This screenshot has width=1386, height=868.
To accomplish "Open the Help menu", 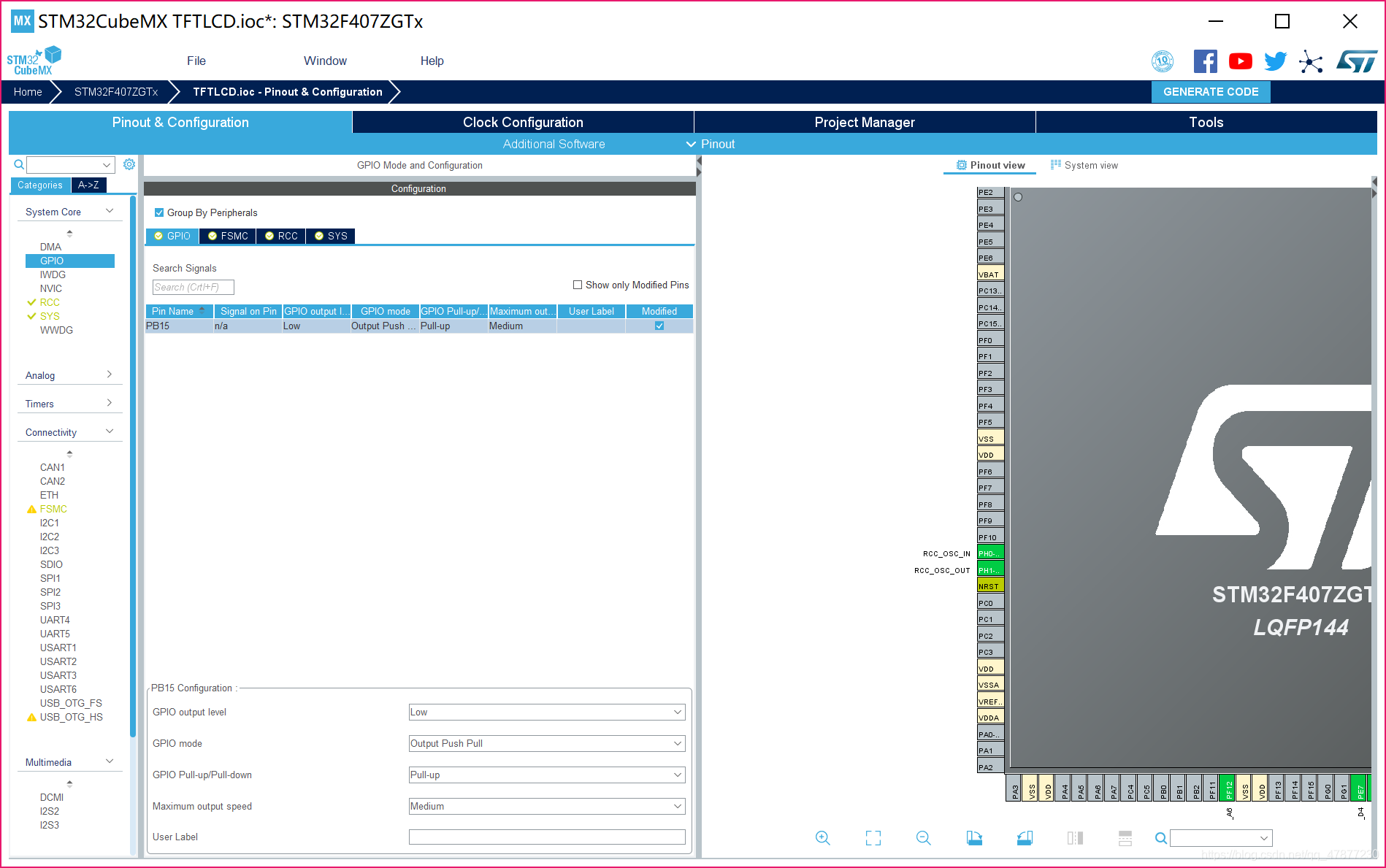I will pos(432,61).
